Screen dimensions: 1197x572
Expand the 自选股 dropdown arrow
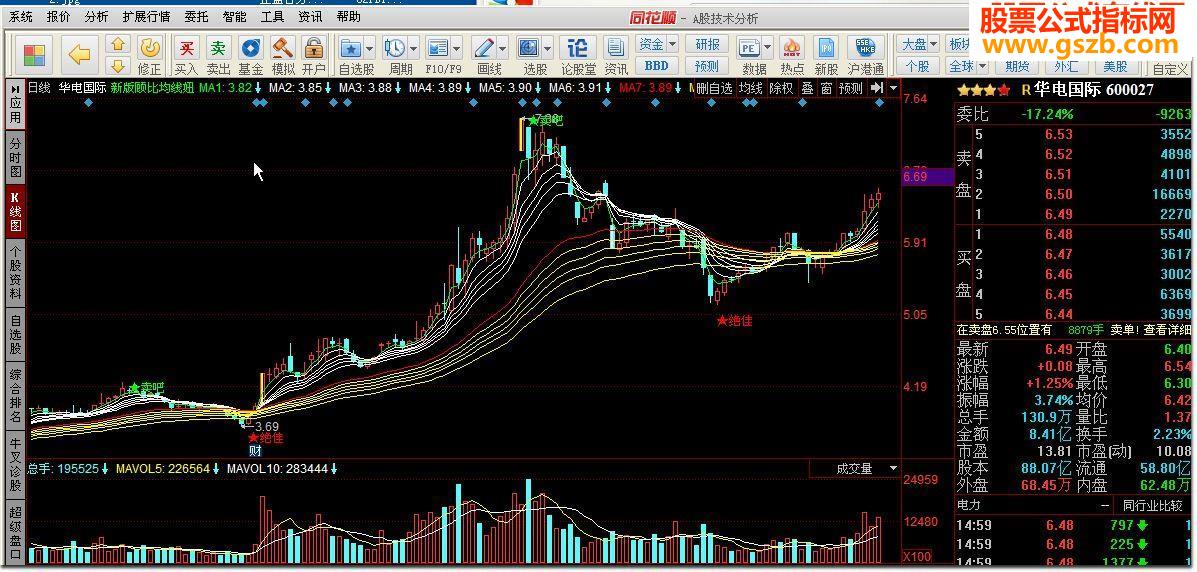(x=369, y=49)
